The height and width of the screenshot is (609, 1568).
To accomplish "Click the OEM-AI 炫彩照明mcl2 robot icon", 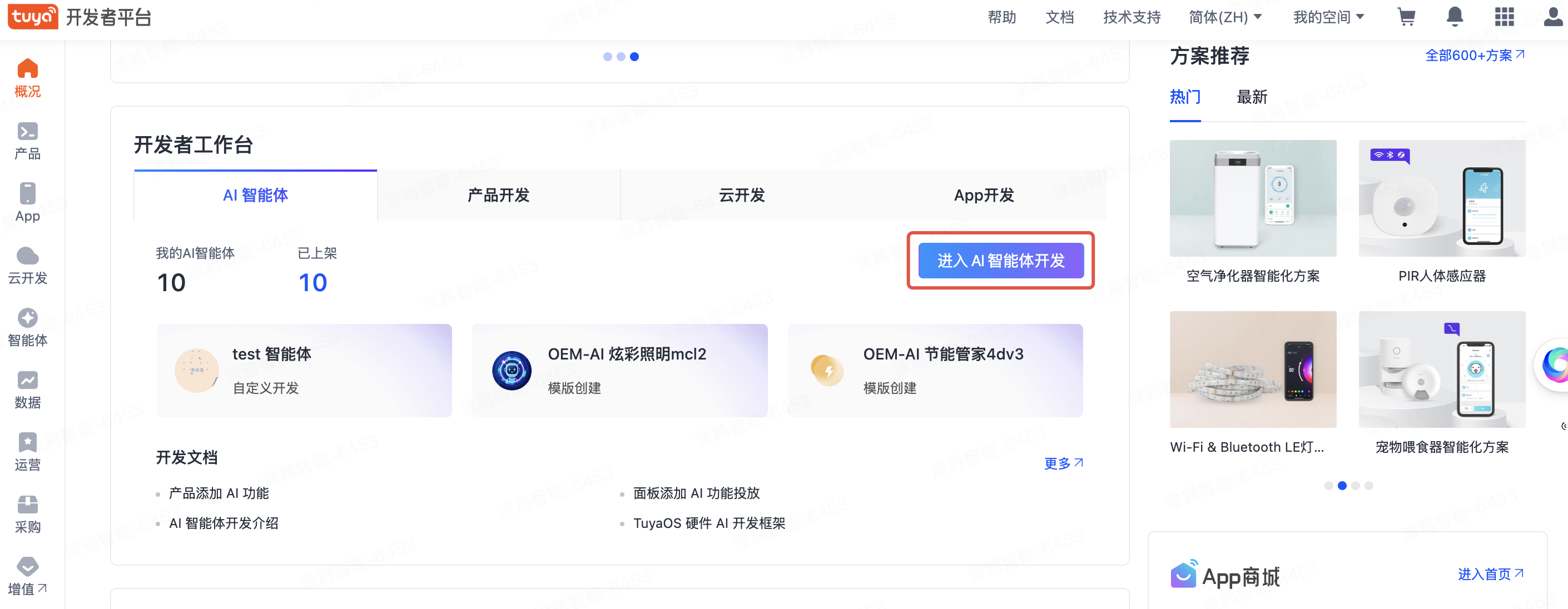I will [x=512, y=371].
